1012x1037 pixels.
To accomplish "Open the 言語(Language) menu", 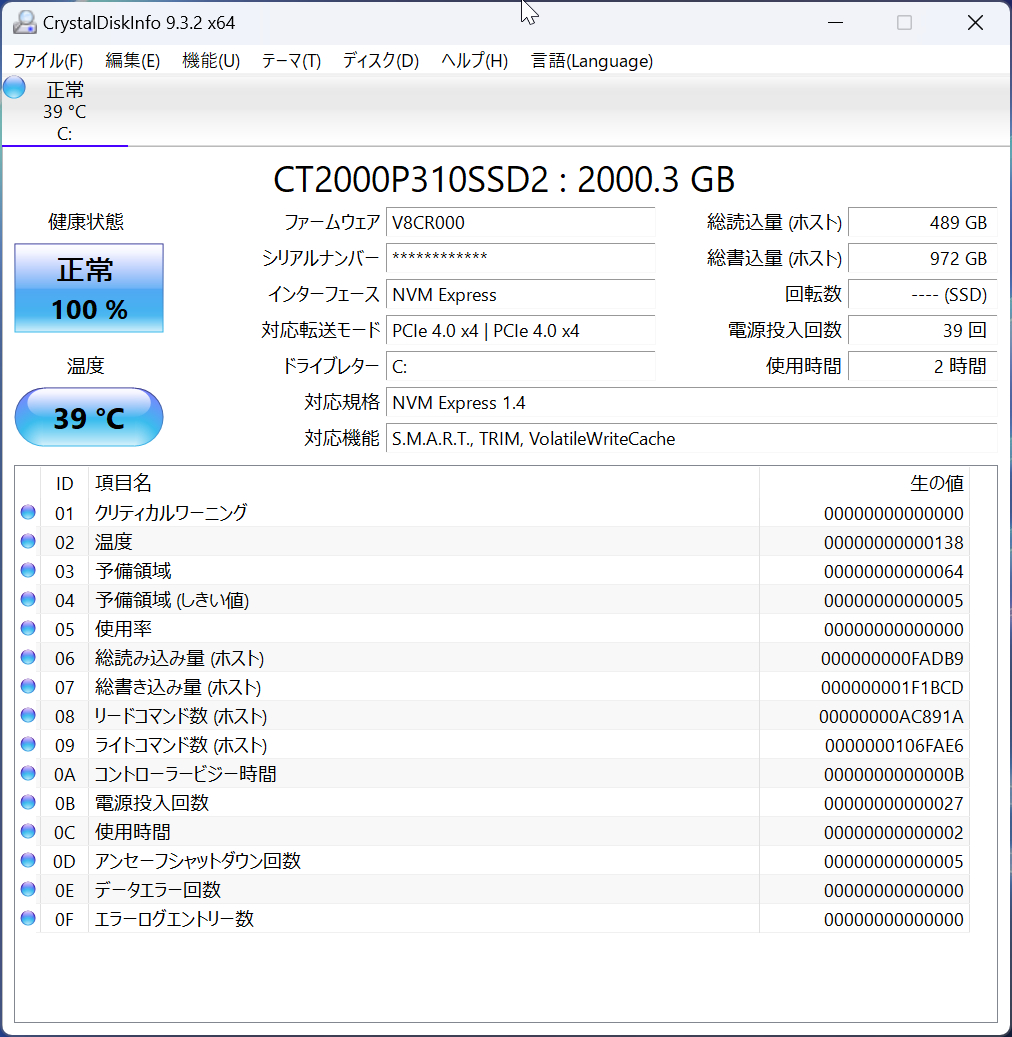I will [592, 61].
